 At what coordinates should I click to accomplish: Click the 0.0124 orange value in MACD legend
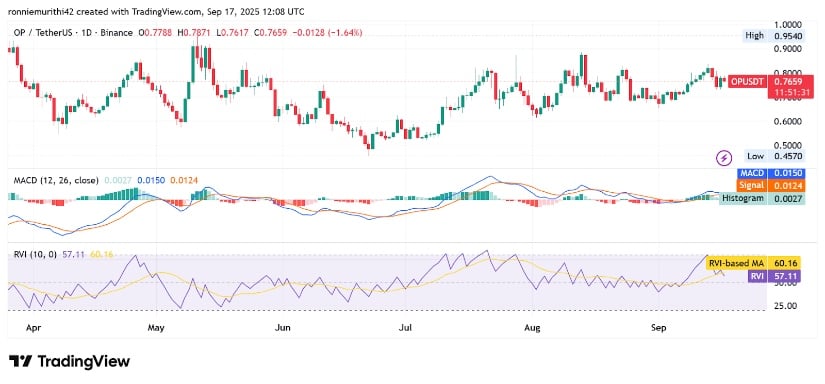click(x=185, y=180)
